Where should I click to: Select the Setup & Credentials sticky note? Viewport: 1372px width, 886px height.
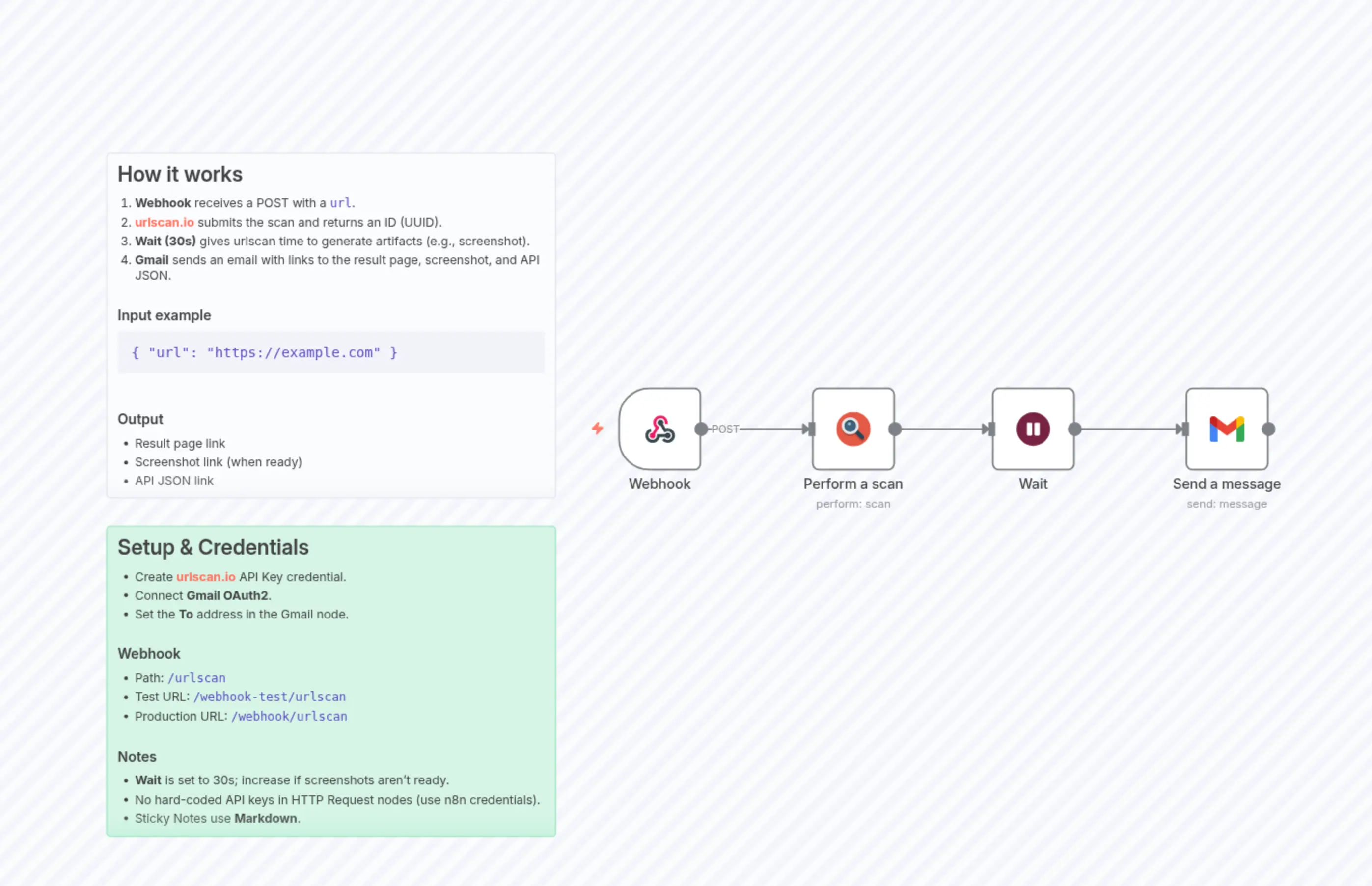(331, 682)
